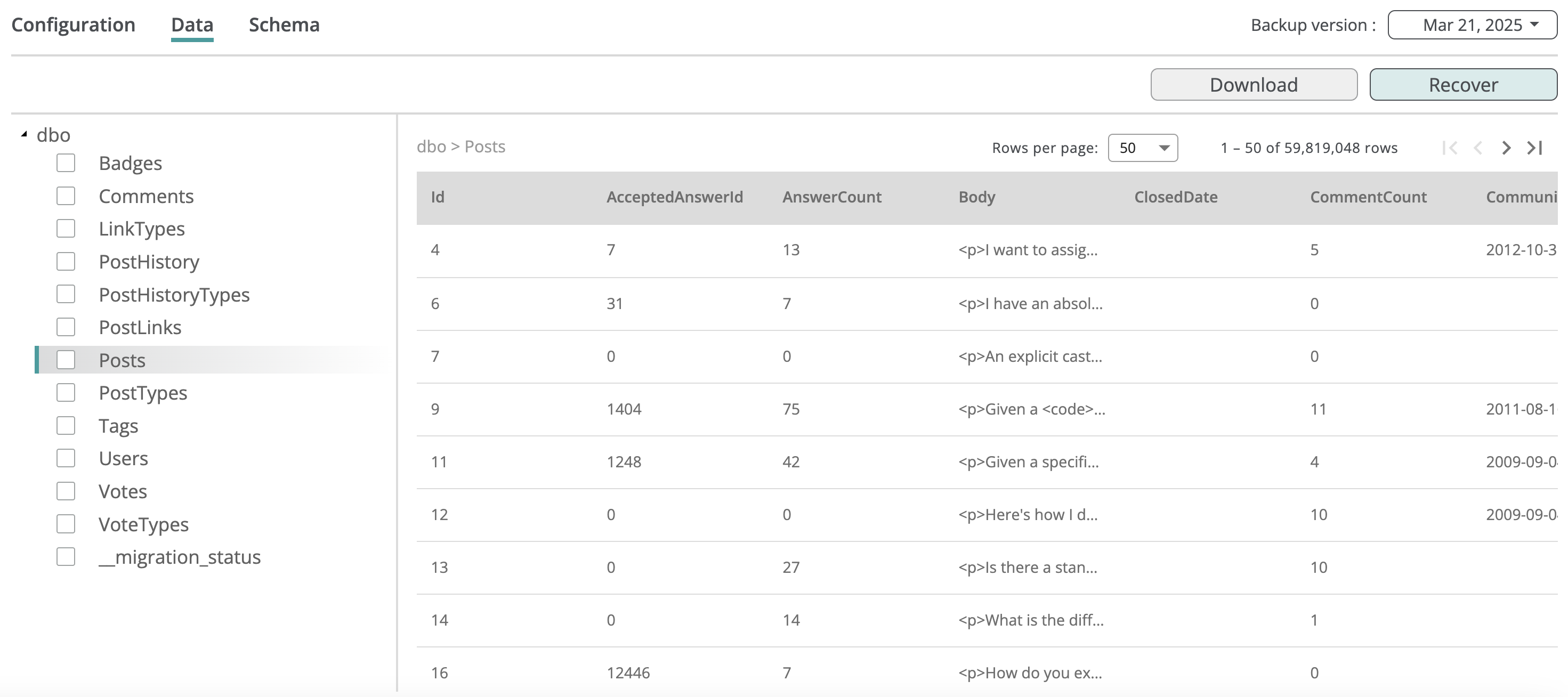Tick the Posts table checkbox
Image resolution: width=1568 pixels, height=697 pixels.
pyautogui.click(x=66, y=360)
